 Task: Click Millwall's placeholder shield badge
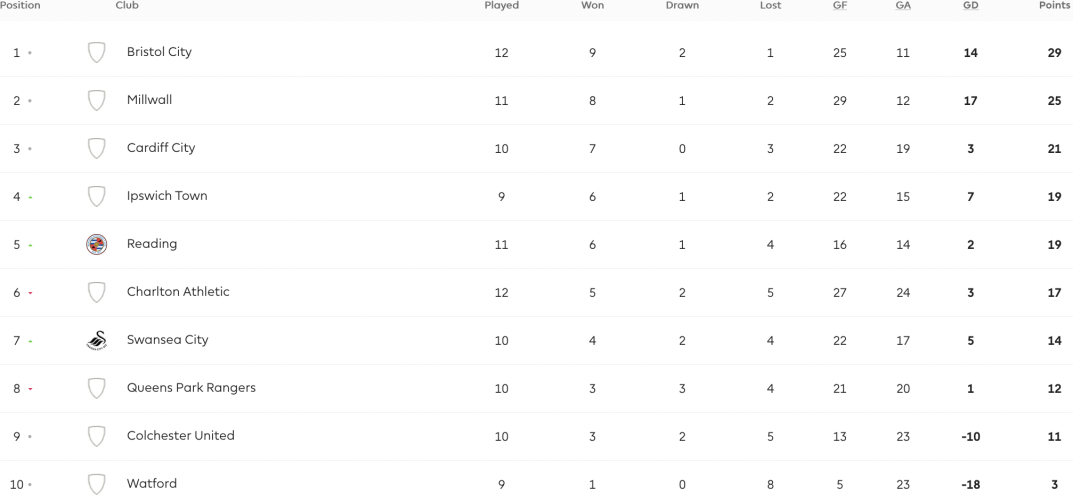point(96,101)
